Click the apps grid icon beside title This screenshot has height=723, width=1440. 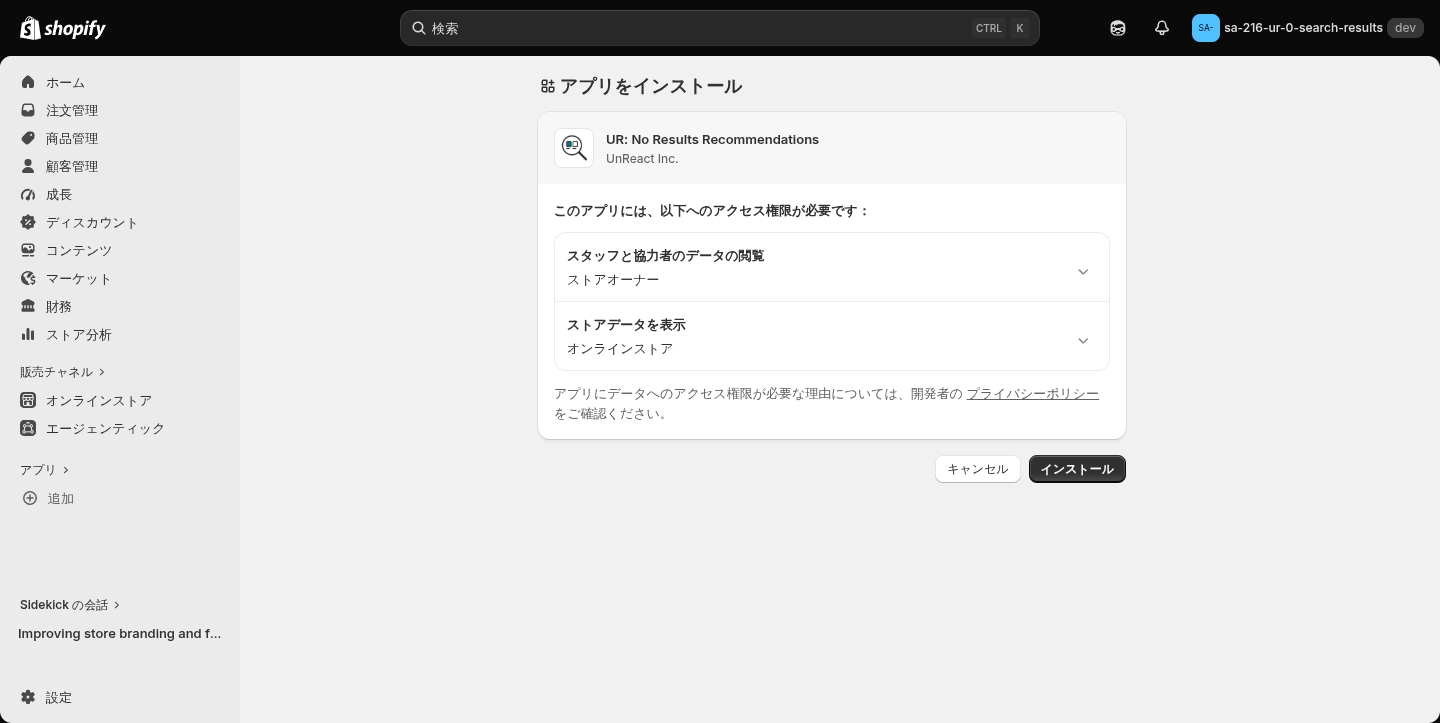pyautogui.click(x=547, y=87)
